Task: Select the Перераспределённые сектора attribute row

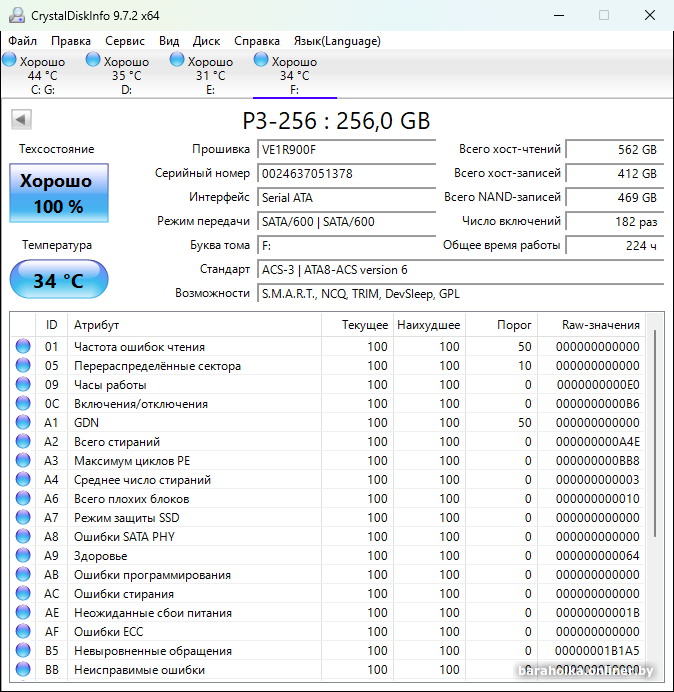Action: coord(157,366)
